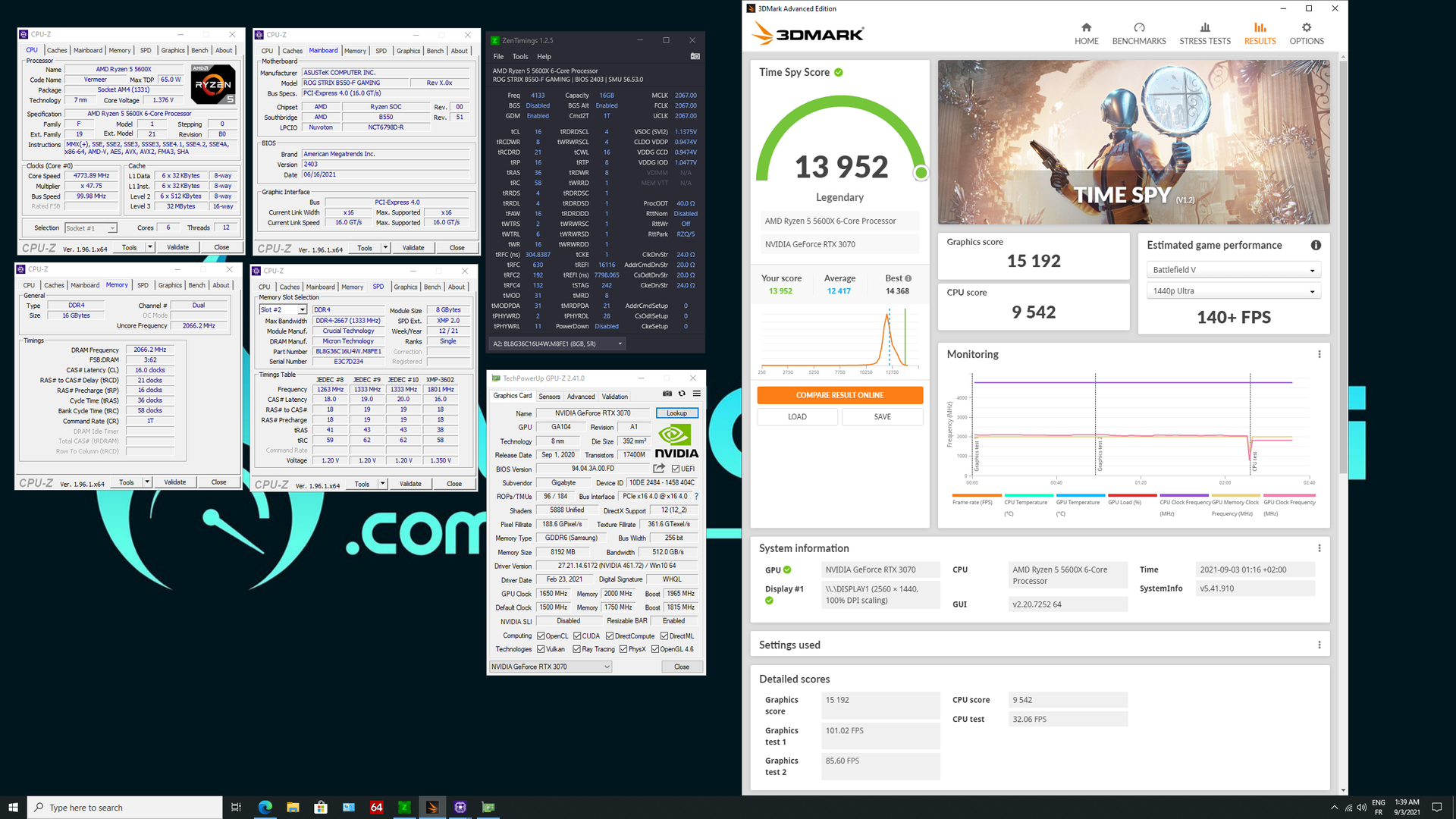Image resolution: width=1456 pixels, height=819 pixels.
Task: Open Task View on the taskbar
Action: (x=236, y=807)
